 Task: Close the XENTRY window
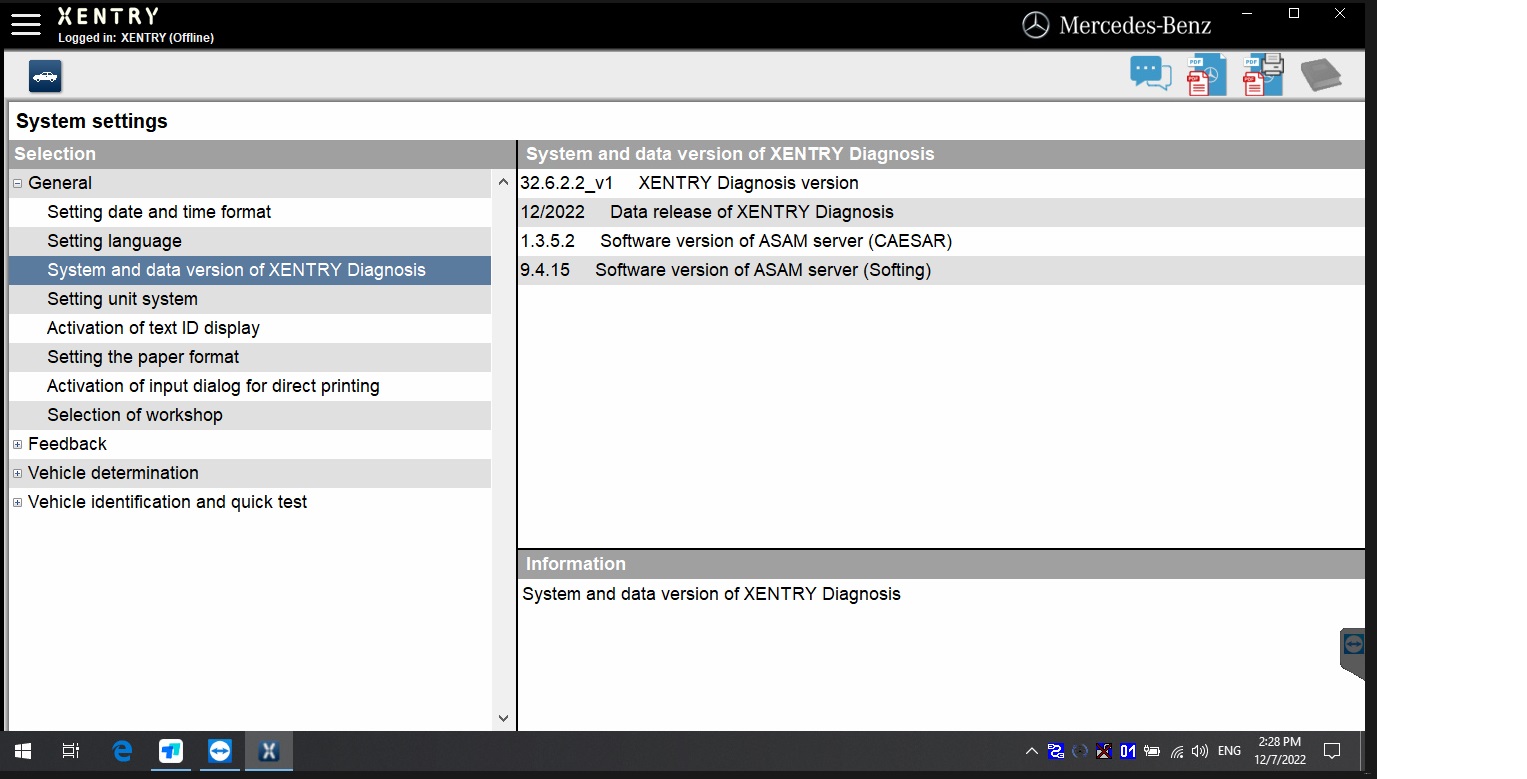1341,14
